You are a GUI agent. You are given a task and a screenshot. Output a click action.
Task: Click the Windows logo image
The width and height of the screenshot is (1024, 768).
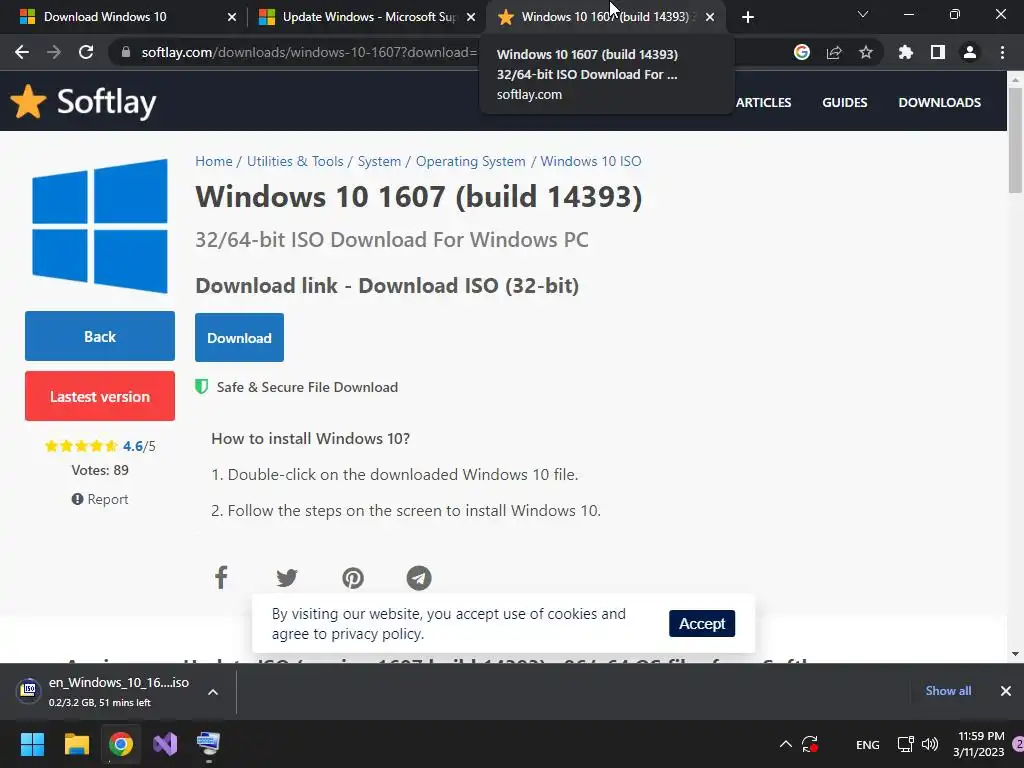pyautogui.click(x=100, y=226)
